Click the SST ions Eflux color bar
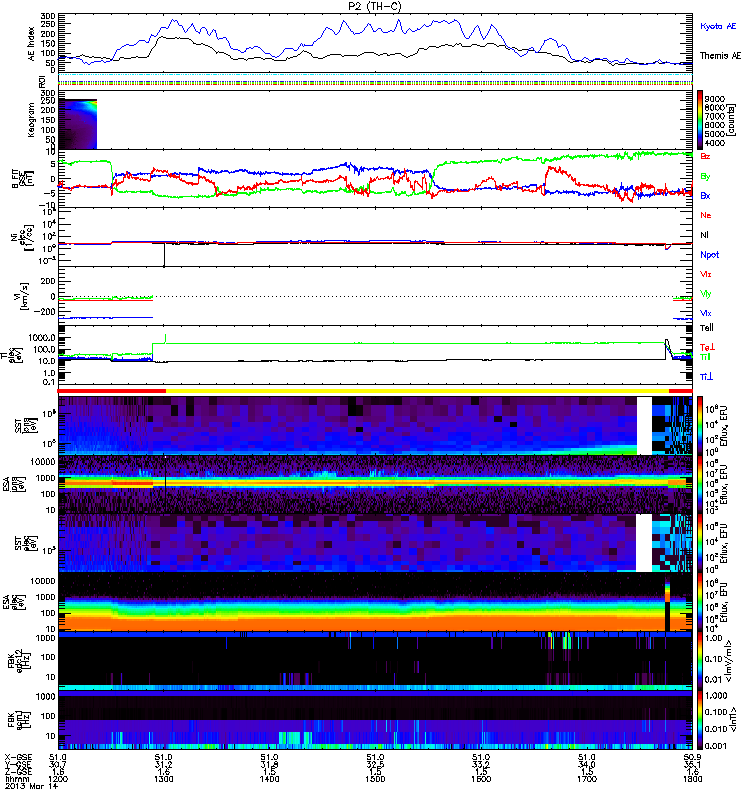 tap(700, 426)
